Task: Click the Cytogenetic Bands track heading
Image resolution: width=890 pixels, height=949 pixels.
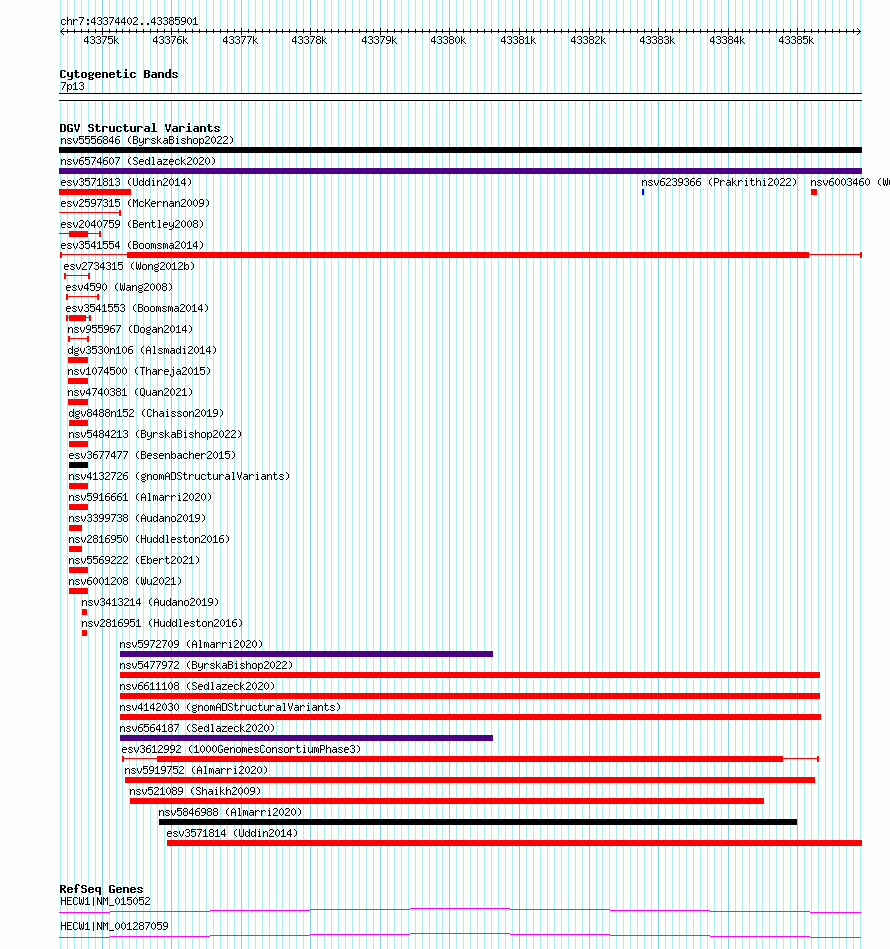Action: click(119, 74)
